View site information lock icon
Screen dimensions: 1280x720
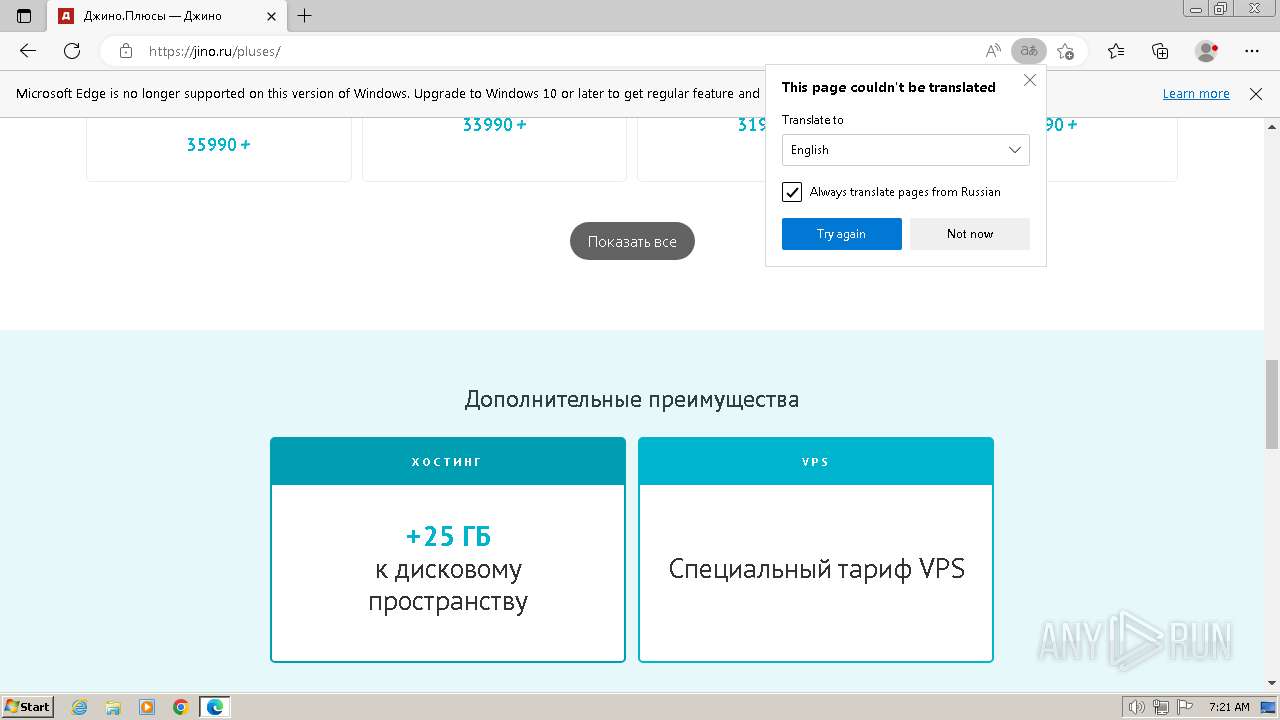click(x=125, y=51)
